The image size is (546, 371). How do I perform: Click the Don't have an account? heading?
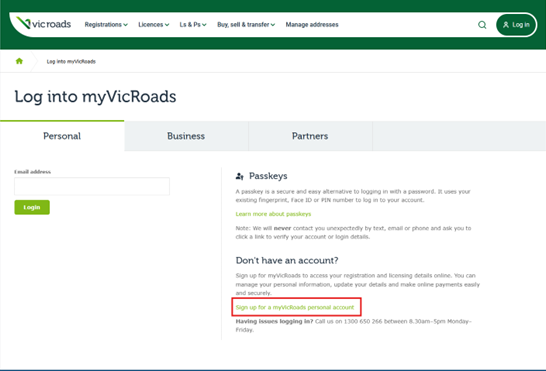287,261
